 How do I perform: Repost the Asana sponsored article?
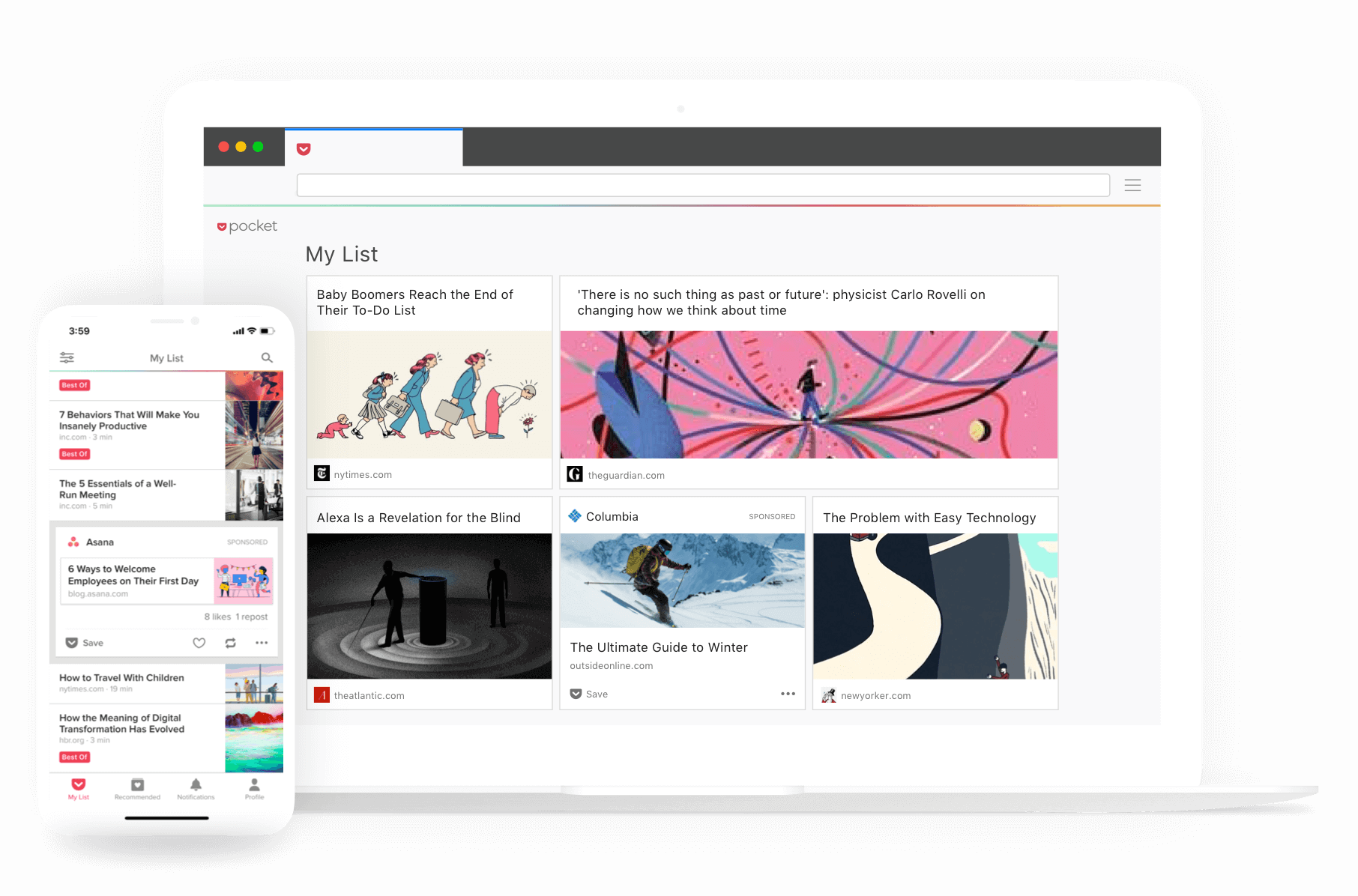(230, 643)
